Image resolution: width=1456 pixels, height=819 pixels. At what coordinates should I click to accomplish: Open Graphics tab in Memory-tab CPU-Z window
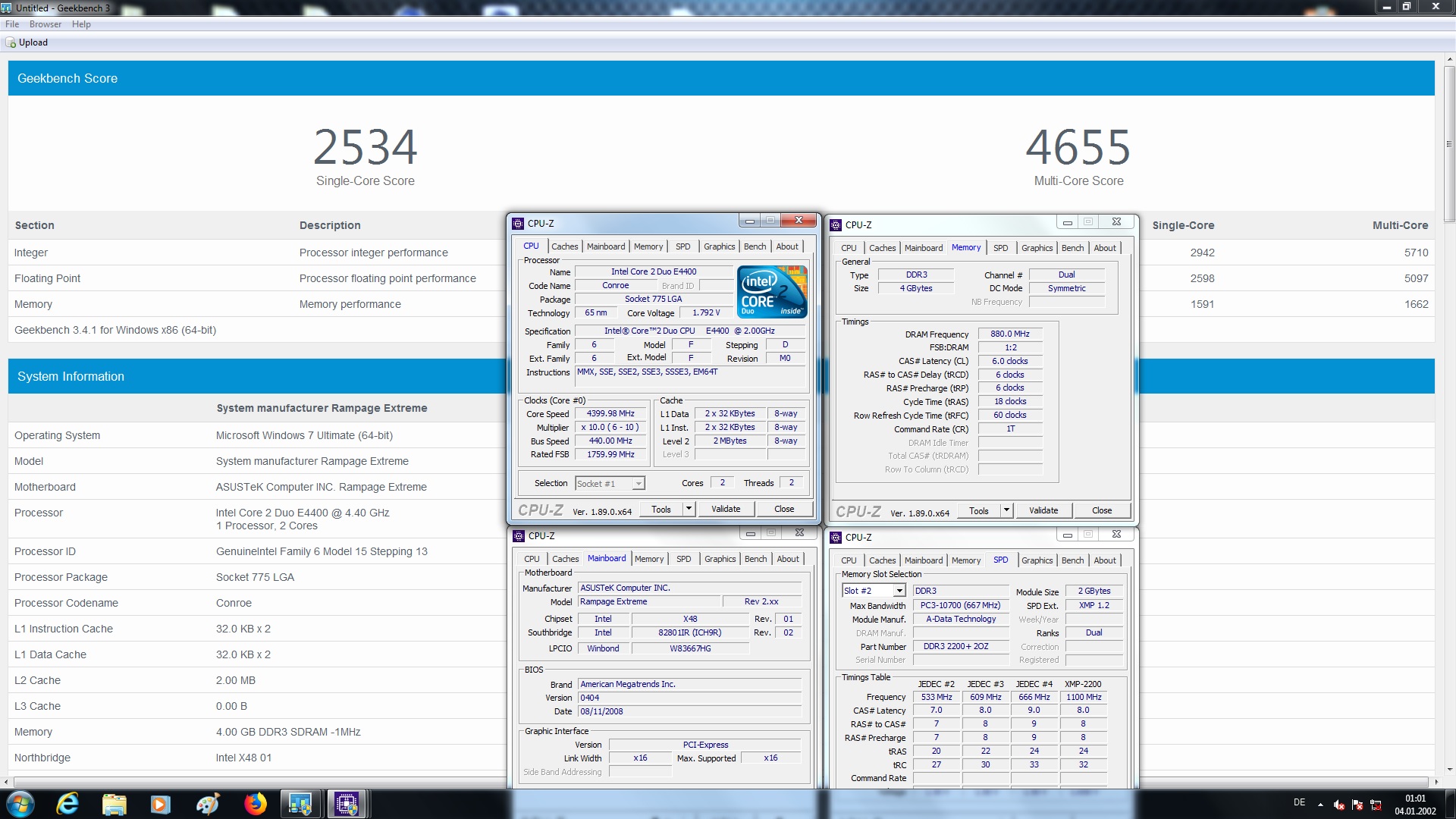tap(1037, 248)
